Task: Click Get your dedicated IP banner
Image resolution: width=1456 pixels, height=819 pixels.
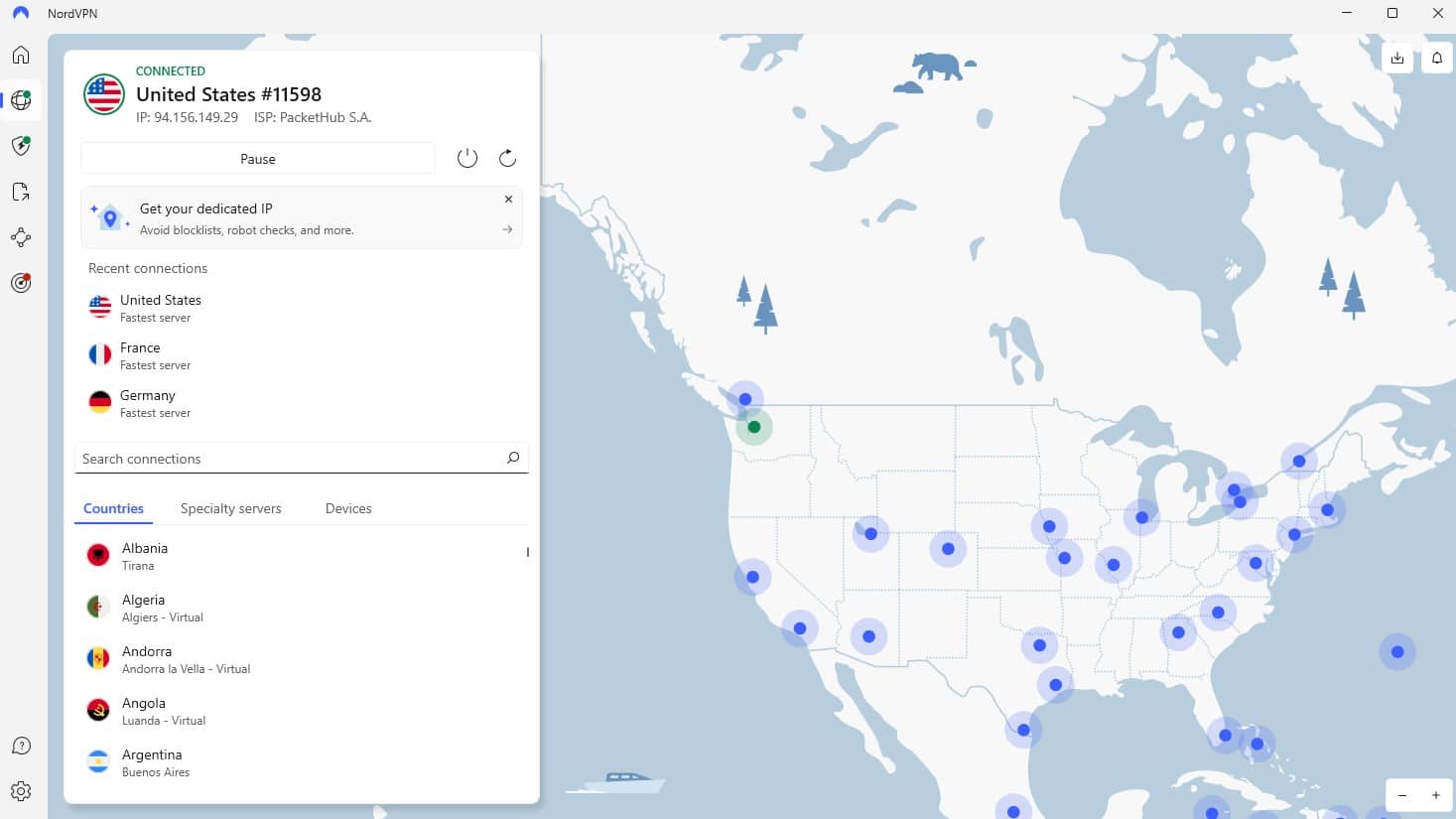Action: (x=301, y=218)
